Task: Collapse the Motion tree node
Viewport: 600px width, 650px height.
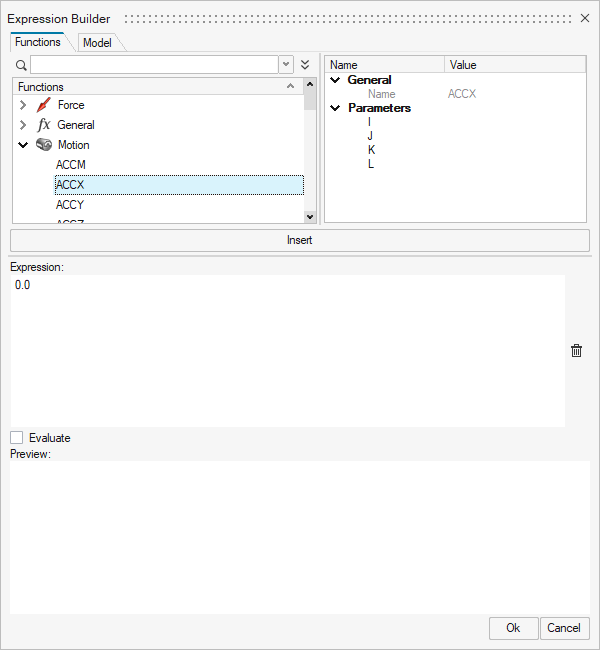Action: (x=23, y=145)
